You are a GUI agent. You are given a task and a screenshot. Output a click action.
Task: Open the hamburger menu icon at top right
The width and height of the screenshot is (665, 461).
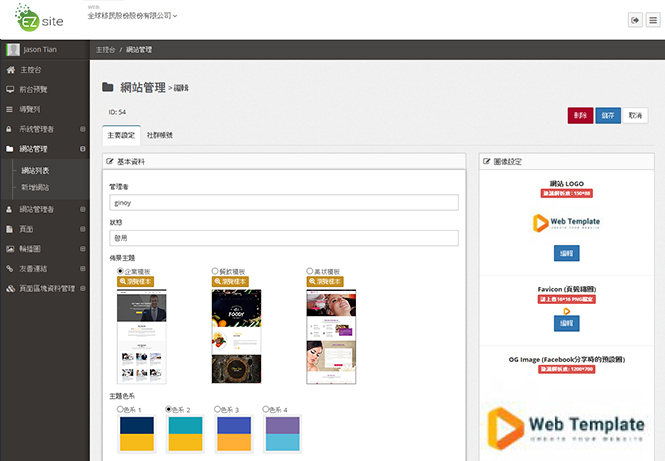pos(653,20)
